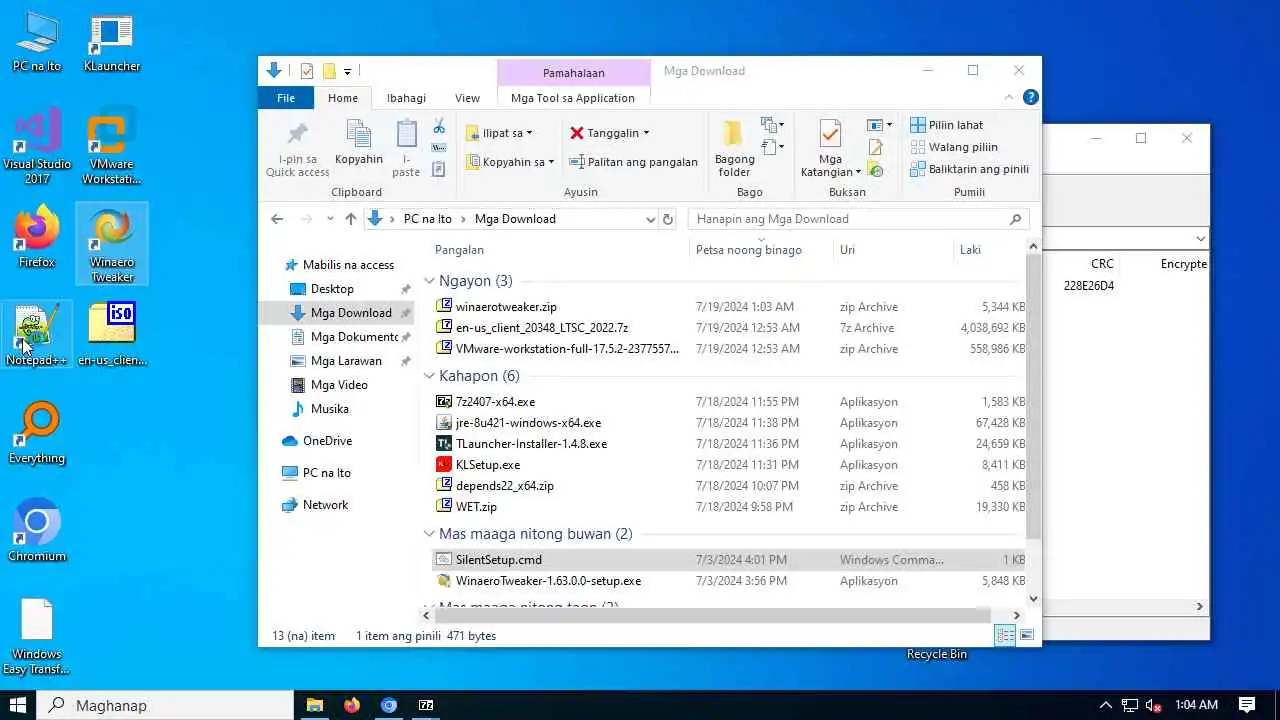This screenshot has height=720, width=1280.
Task: Expand the Ilipat sa dropdown
Action: tap(529, 133)
